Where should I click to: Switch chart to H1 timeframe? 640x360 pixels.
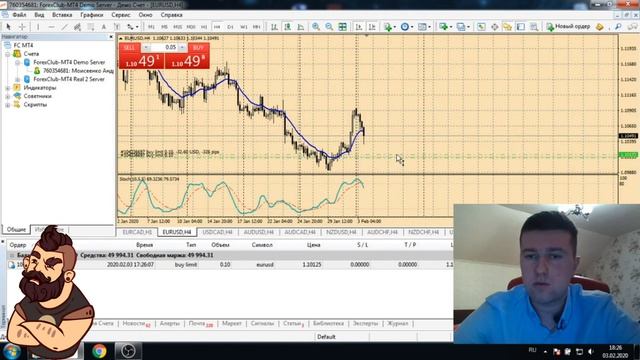(x=204, y=27)
